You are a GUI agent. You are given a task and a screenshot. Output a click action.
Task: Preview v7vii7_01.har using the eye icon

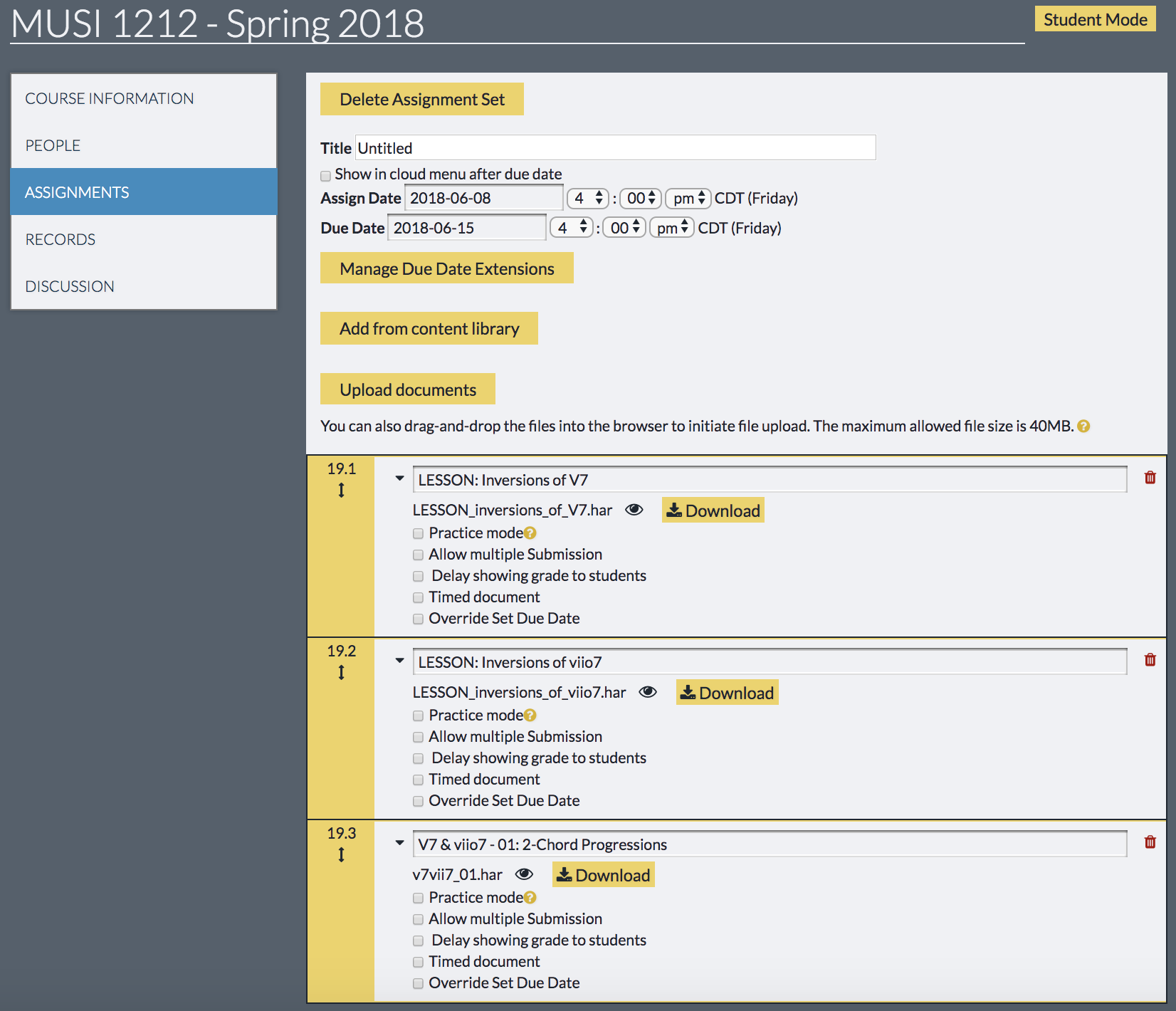[524, 874]
